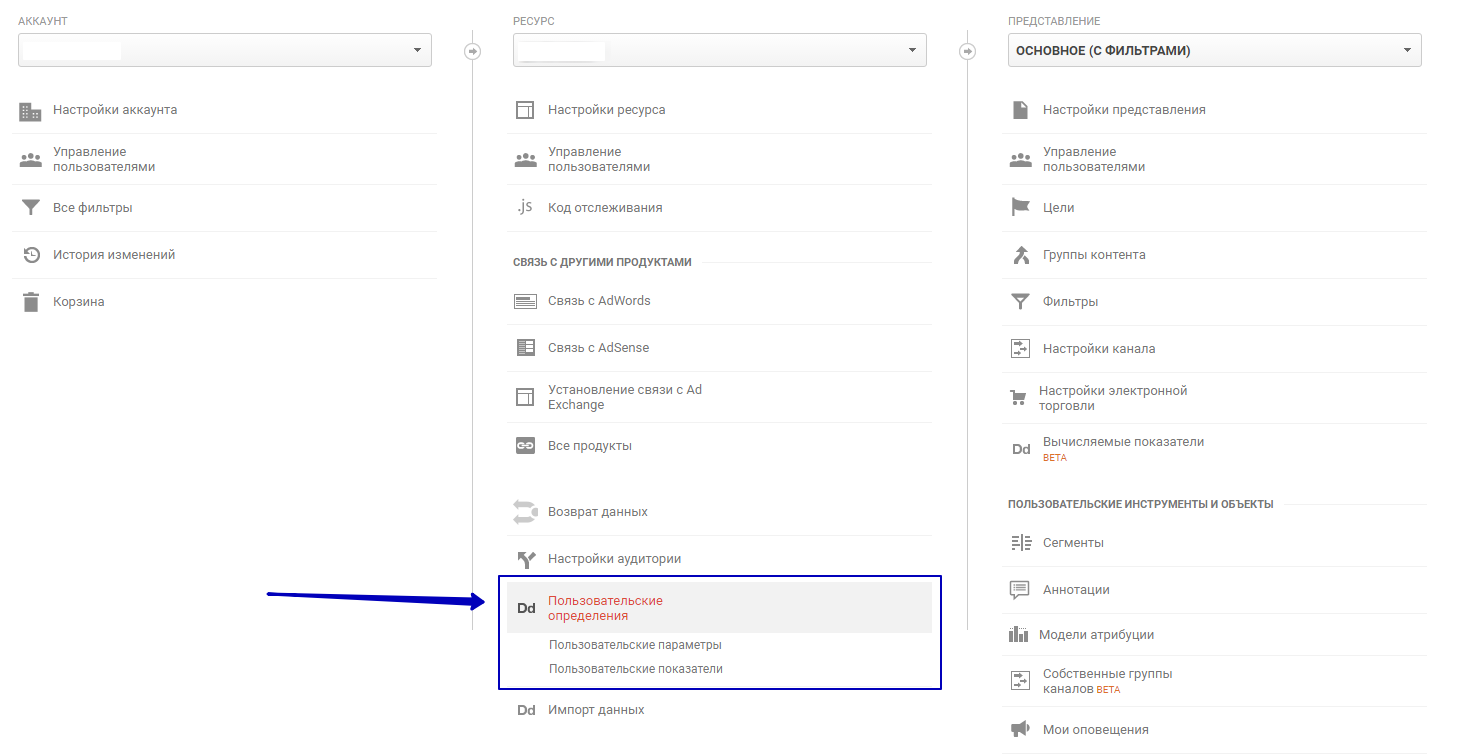Image resolution: width=1461 pixels, height=756 pixels.
Task: Click the funnel icon for Все фильтры
Action: click(31, 208)
